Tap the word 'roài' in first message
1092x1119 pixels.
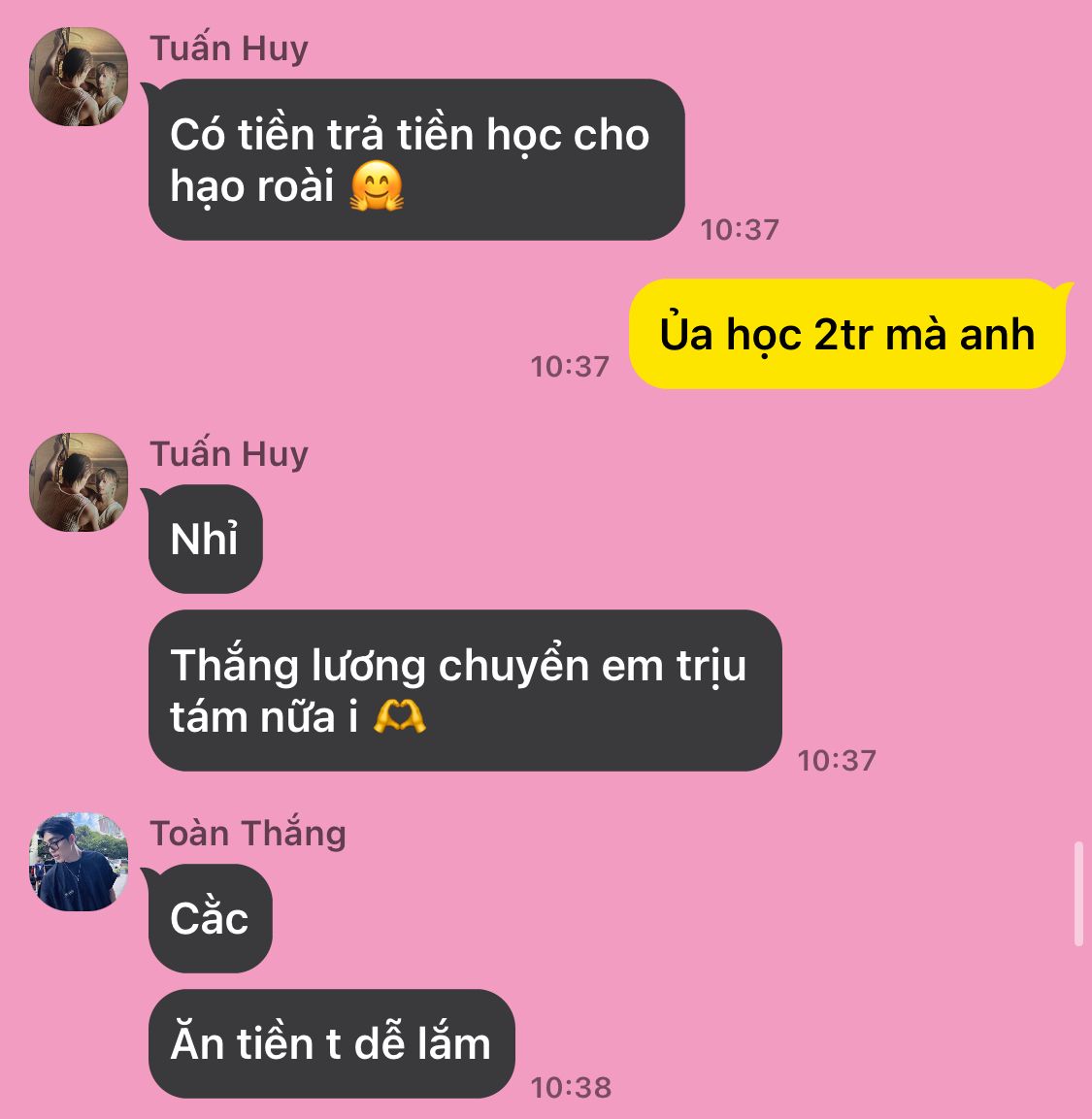coord(295,187)
